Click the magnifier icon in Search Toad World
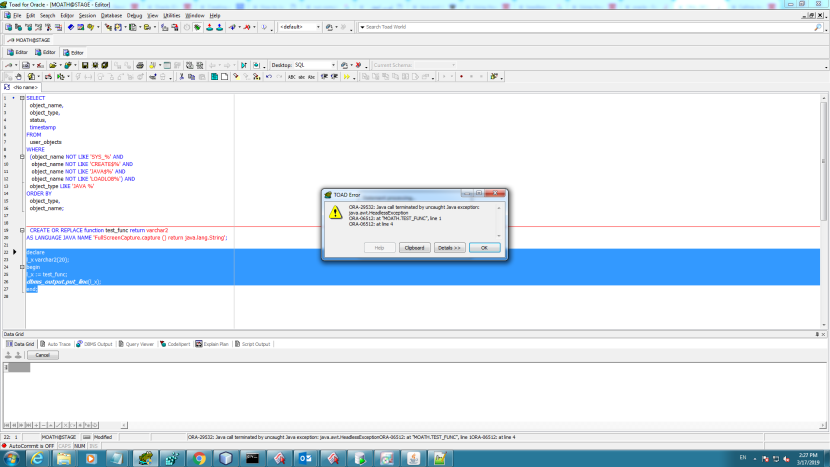This screenshot has height=467, width=830. [817, 27]
